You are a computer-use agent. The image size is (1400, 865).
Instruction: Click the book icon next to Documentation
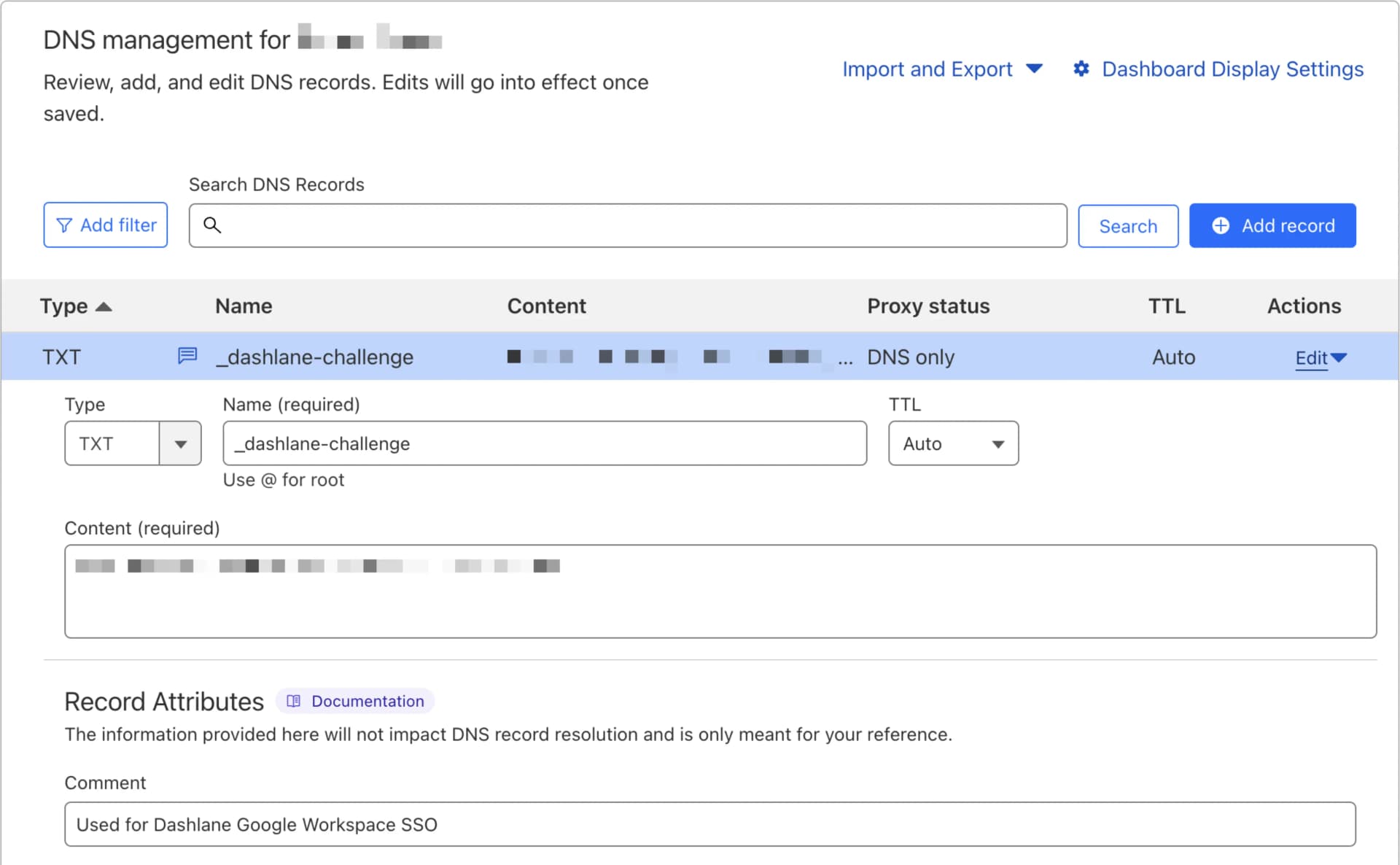pyautogui.click(x=294, y=701)
